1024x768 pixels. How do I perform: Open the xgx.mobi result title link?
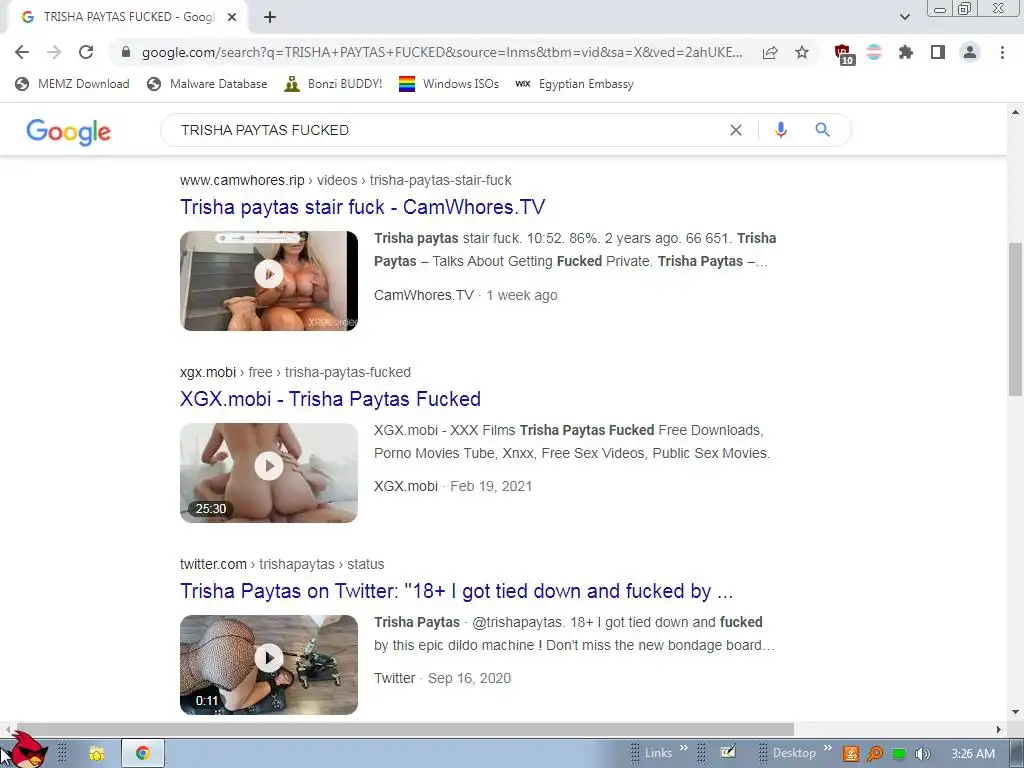pyautogui.click(x=330, y=399)
